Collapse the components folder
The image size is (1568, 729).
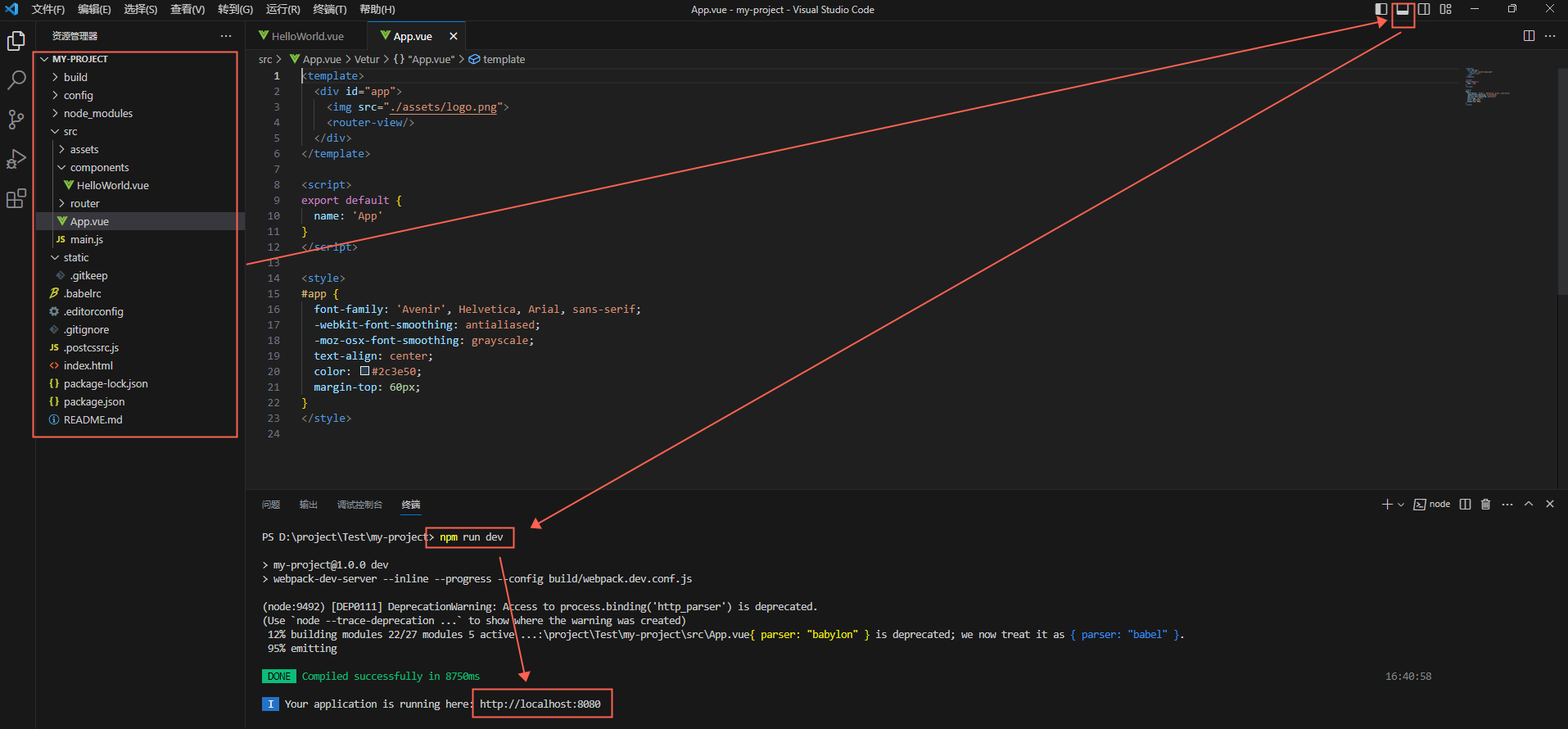click(x=139, y=167)
